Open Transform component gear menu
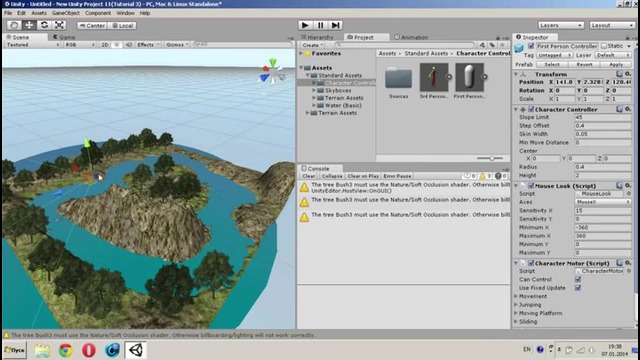Image resolution: width=640 pixels, height=360 pixels. tap(628, 74)
